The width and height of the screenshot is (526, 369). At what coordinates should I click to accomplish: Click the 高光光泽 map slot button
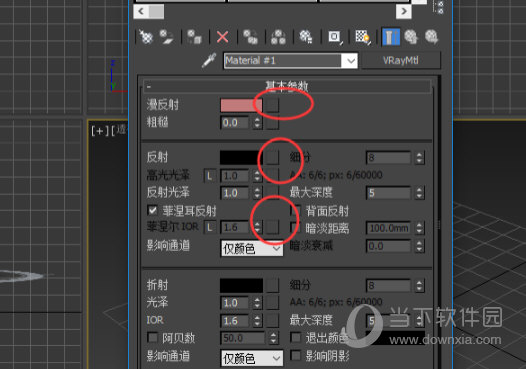[x=272, y=175]
